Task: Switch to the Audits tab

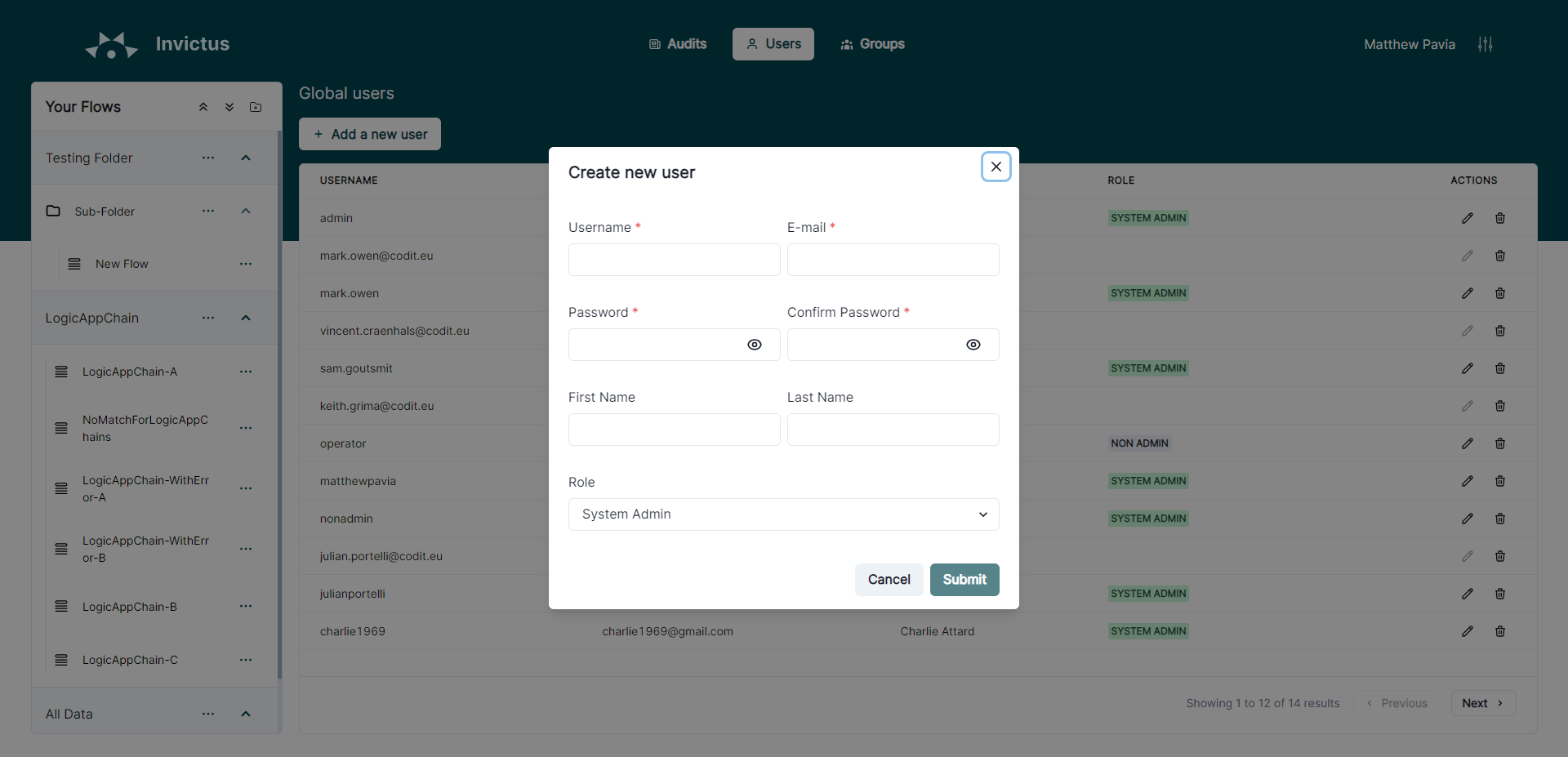Action: click(677, 44)
